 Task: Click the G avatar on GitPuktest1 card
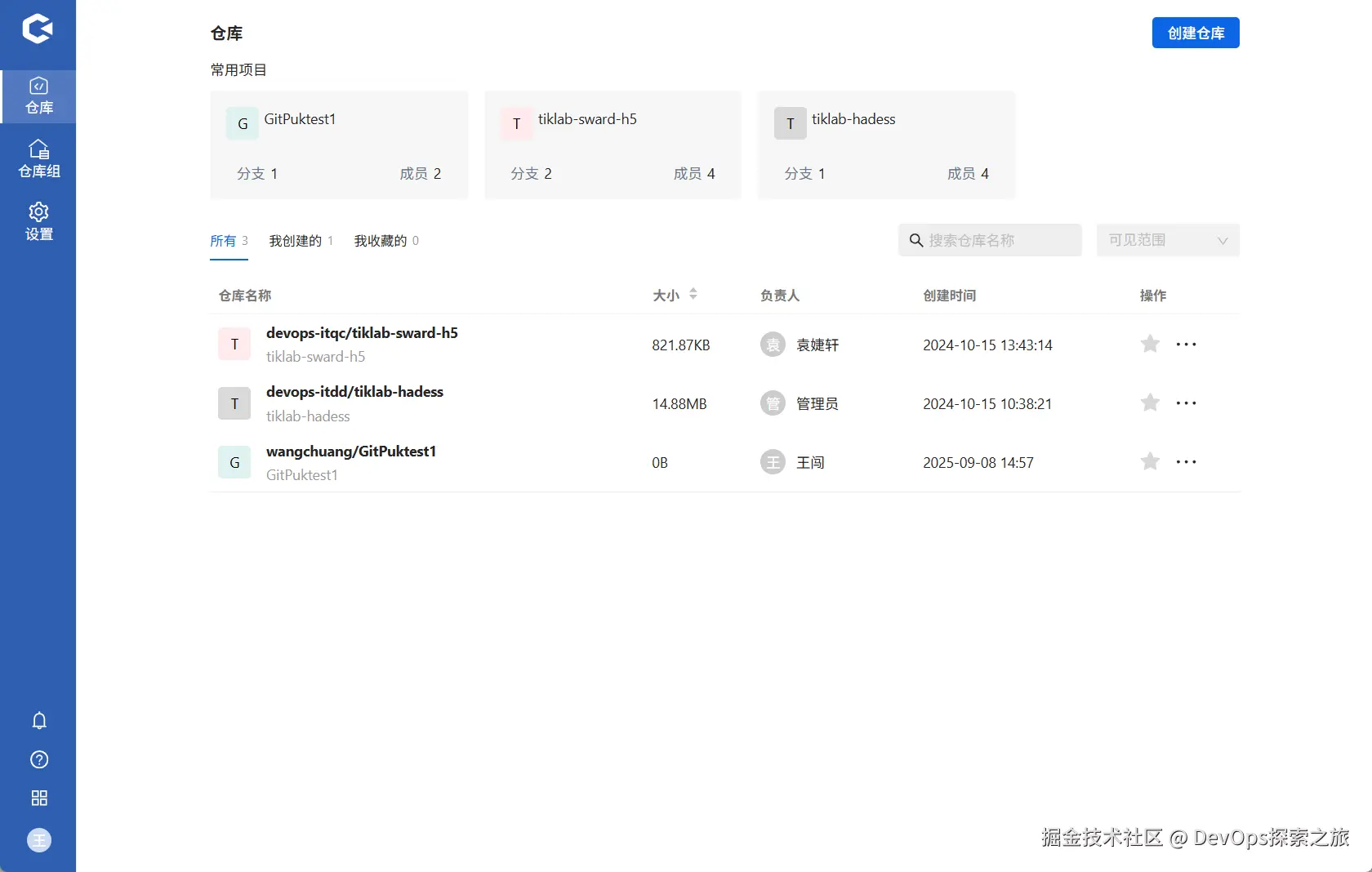click(x=243, y=123)
